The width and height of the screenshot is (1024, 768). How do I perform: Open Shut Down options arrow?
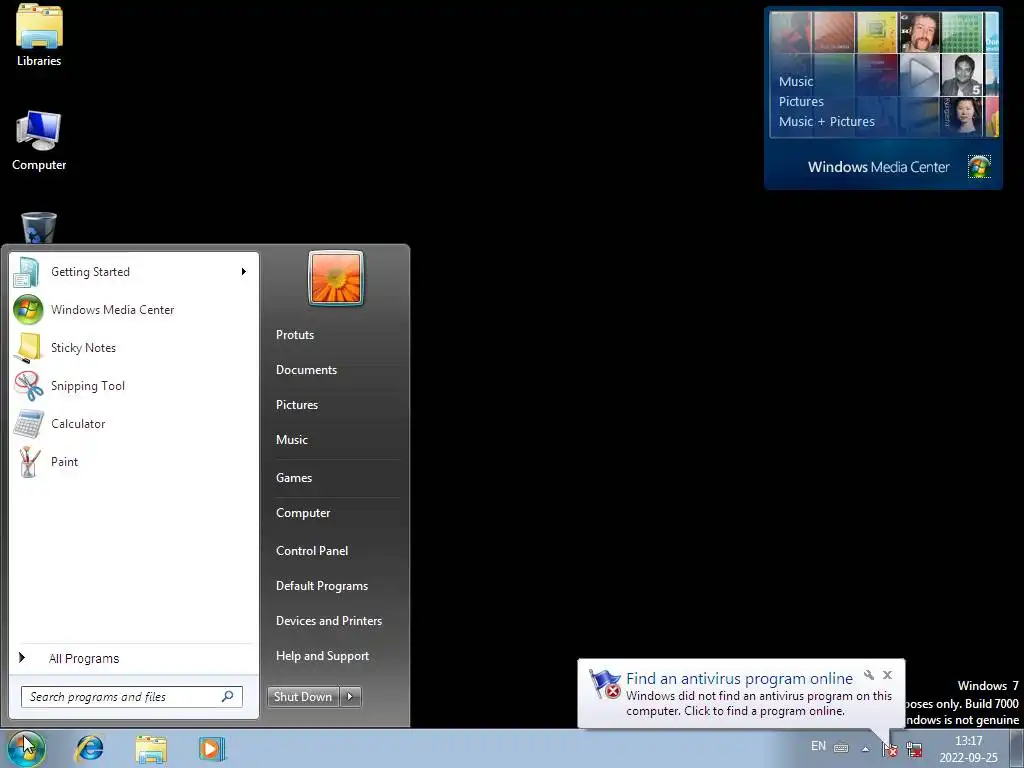[x=351, y=697]
